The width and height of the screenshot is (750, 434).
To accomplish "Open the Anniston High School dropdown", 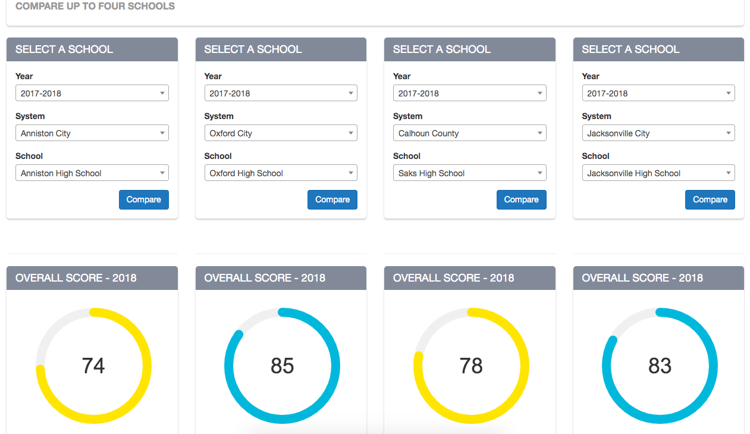I will (92, 173).
